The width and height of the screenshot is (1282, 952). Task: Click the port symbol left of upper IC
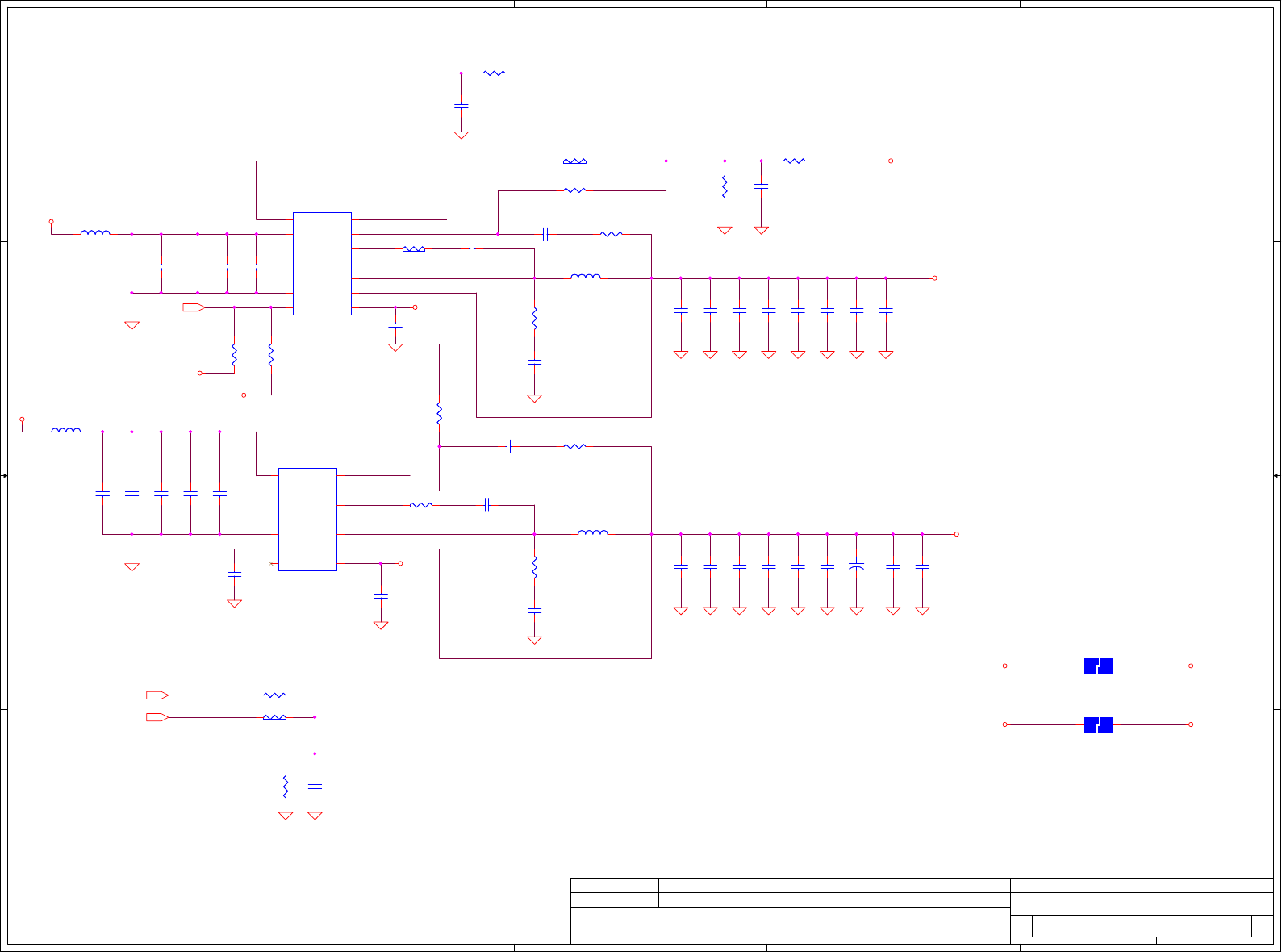point(194,307)
